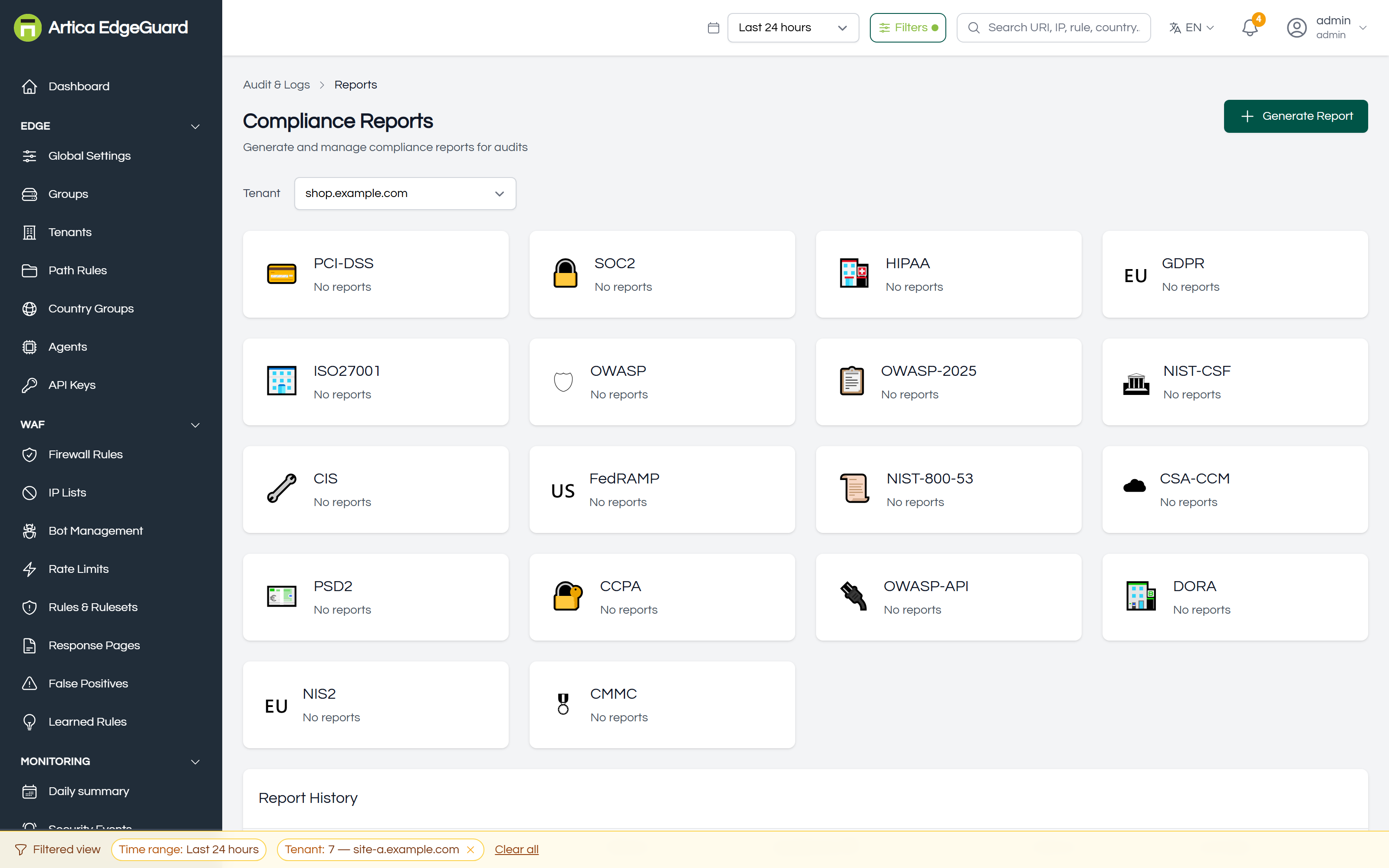
Task: Open the Last 24 hours dropdown
Action: [793, 27]
